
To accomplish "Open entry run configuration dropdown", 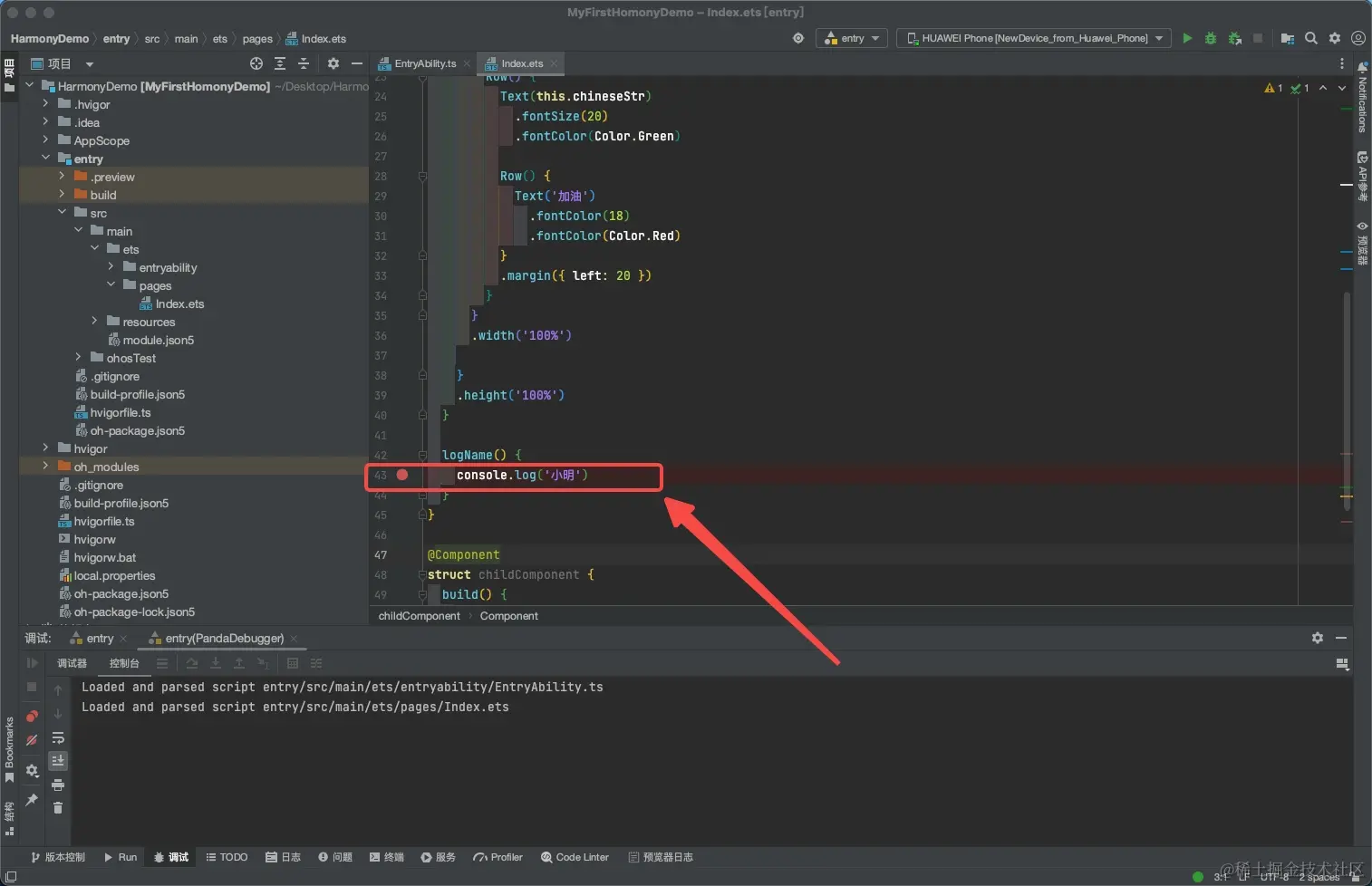I will point(852,38).
